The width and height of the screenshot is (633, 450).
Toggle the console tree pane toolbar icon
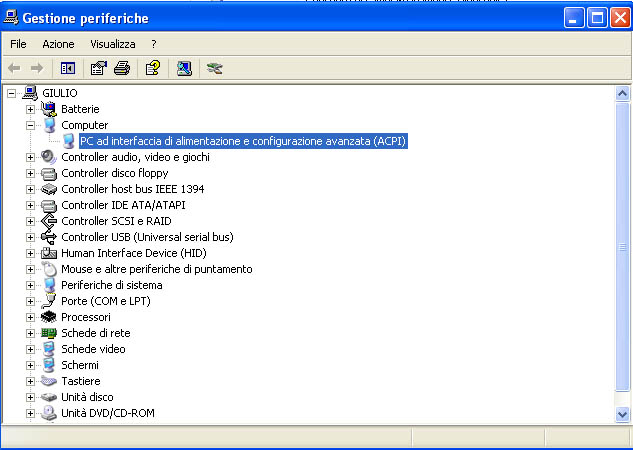tap(68, 68)
